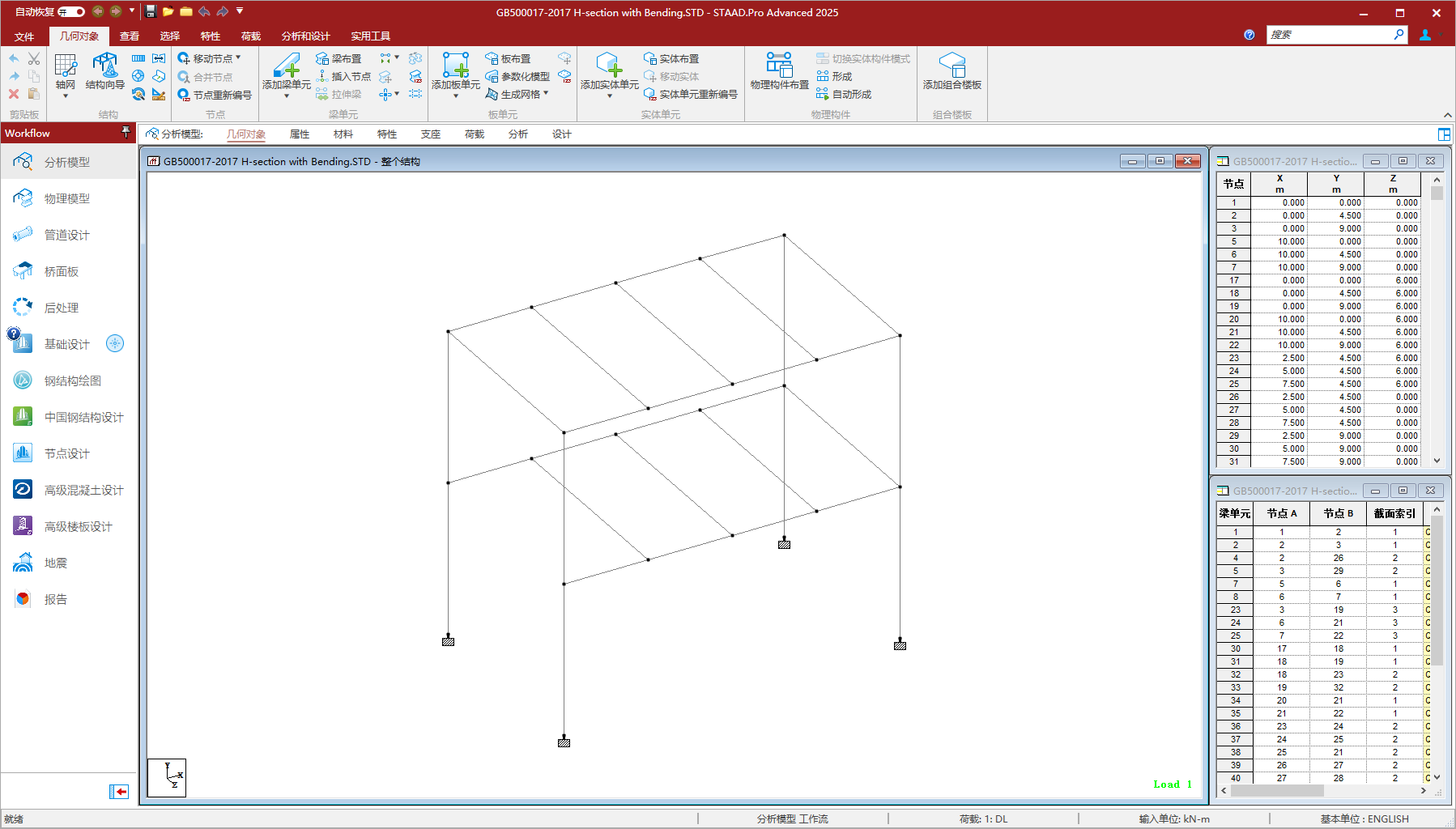Image resolution: width=1456 pixels, height=829 pixels.
Task: Click the 板布置 plate layout button
Action: (x=508, y=58)
